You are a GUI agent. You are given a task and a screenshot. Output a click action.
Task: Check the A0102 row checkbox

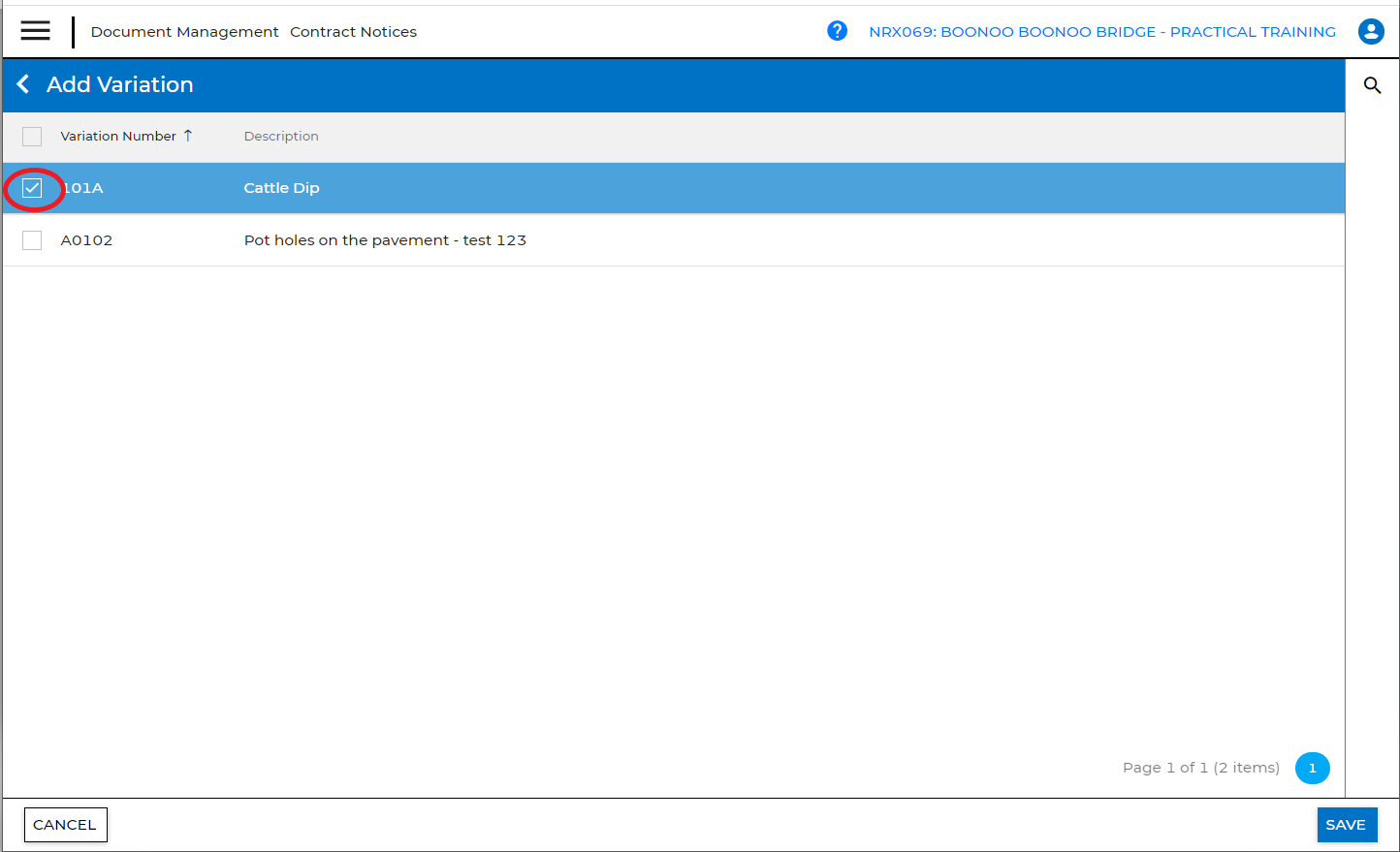tap(32, 240)
